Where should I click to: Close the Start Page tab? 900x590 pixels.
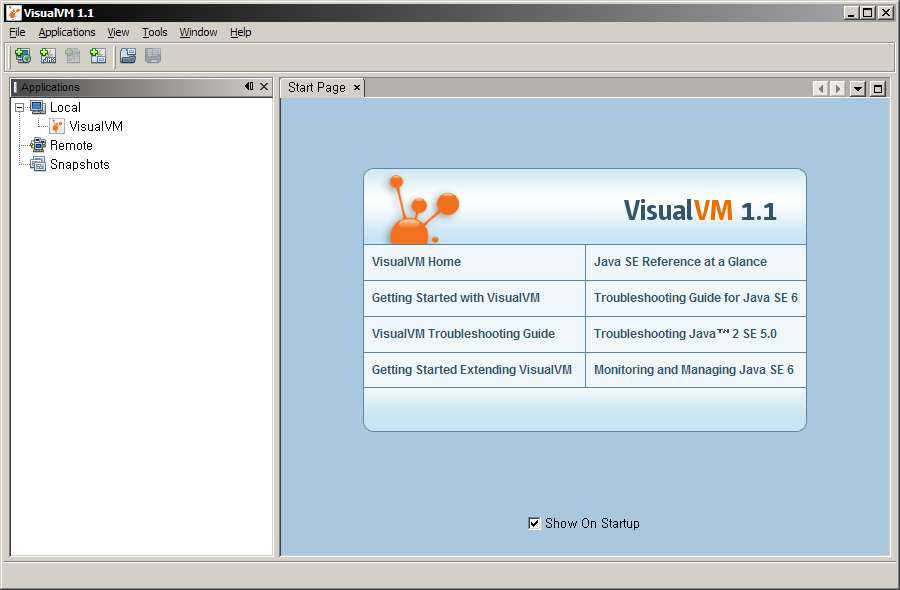(x=356, y=87)
